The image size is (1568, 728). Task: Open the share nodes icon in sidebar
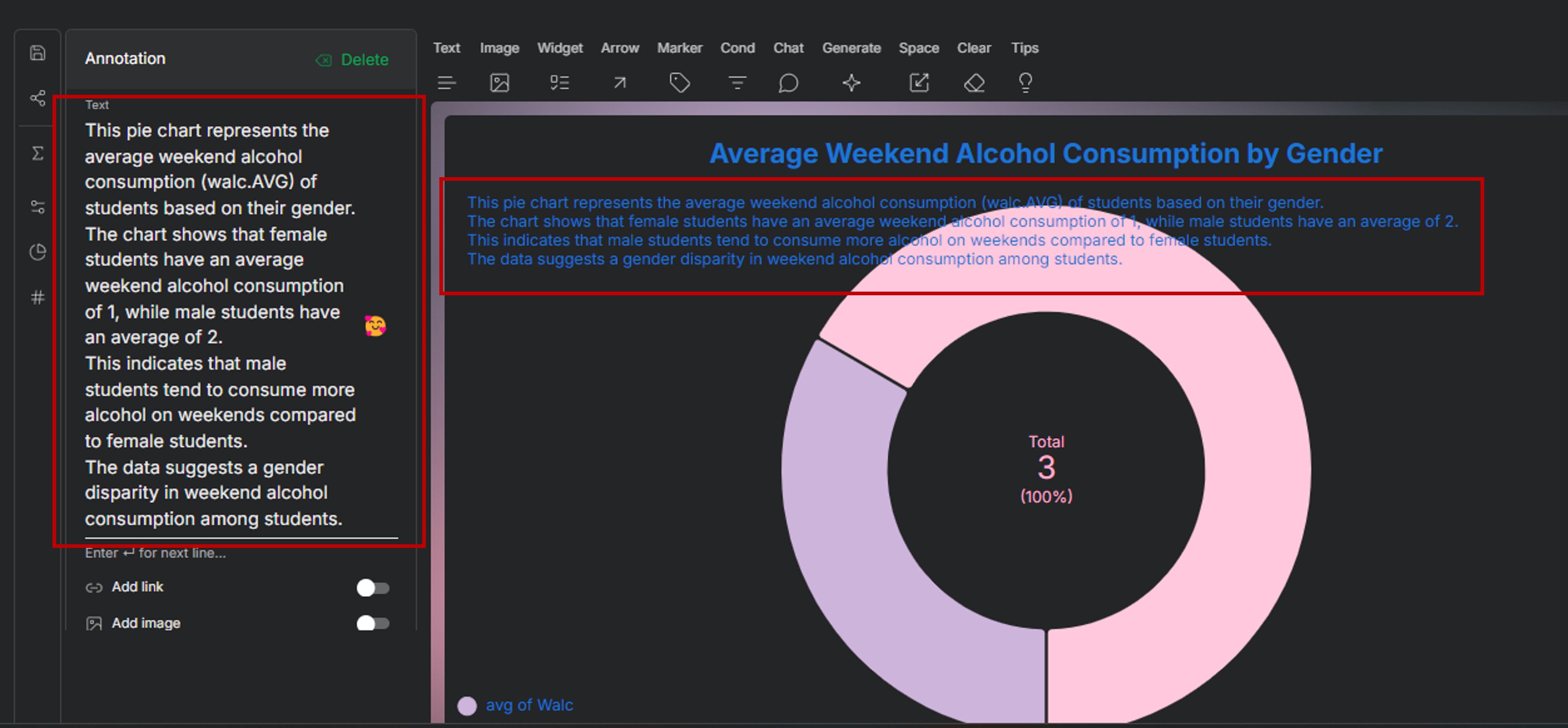pyautogui.click(x=38, y=98)
